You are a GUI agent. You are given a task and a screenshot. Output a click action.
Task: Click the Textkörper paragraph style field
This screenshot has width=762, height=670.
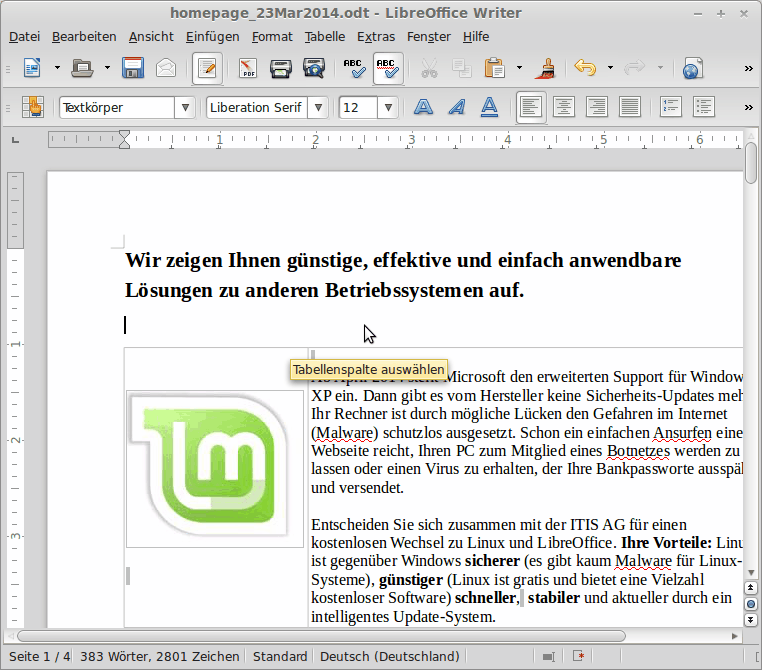click(117, 107)
